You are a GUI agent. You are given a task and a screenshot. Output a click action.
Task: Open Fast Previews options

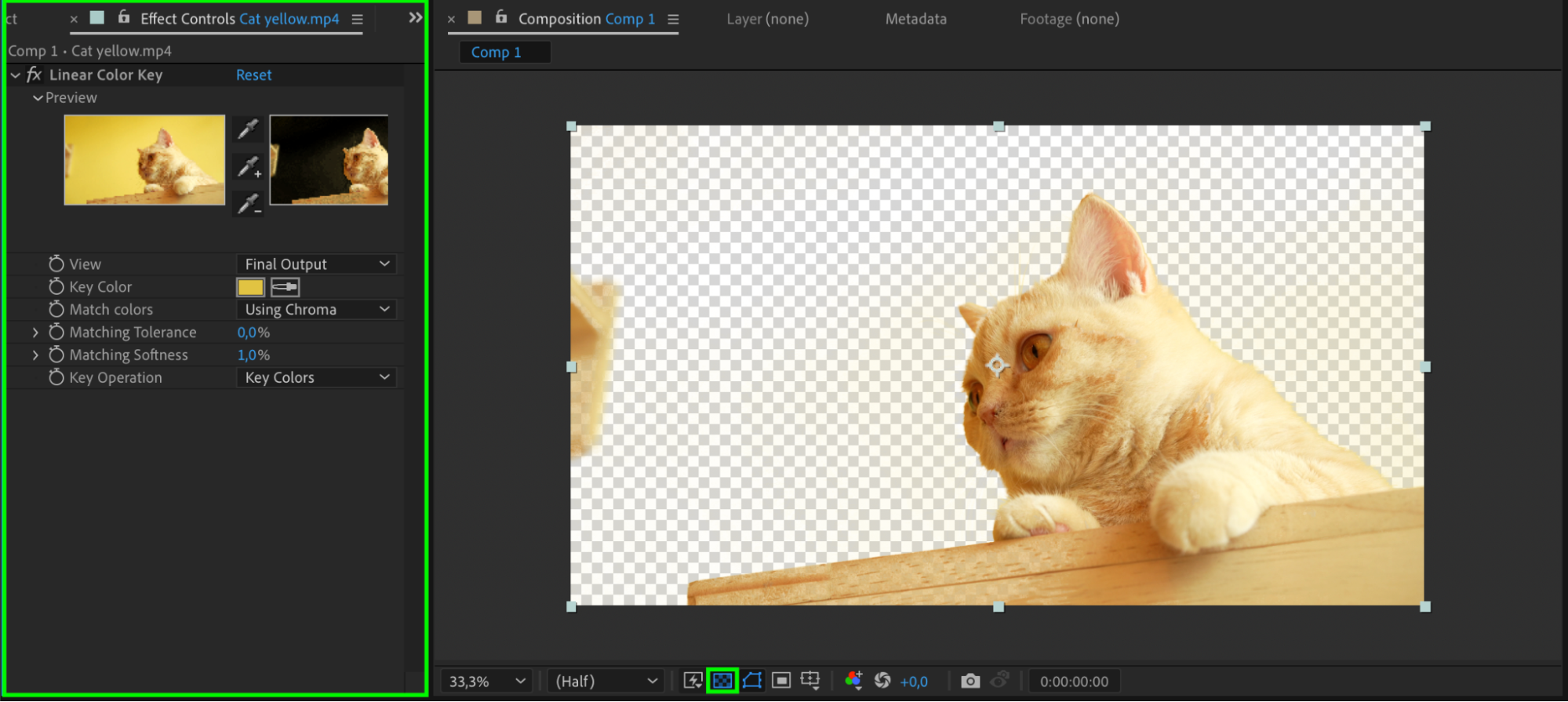(x=693, y=681)
